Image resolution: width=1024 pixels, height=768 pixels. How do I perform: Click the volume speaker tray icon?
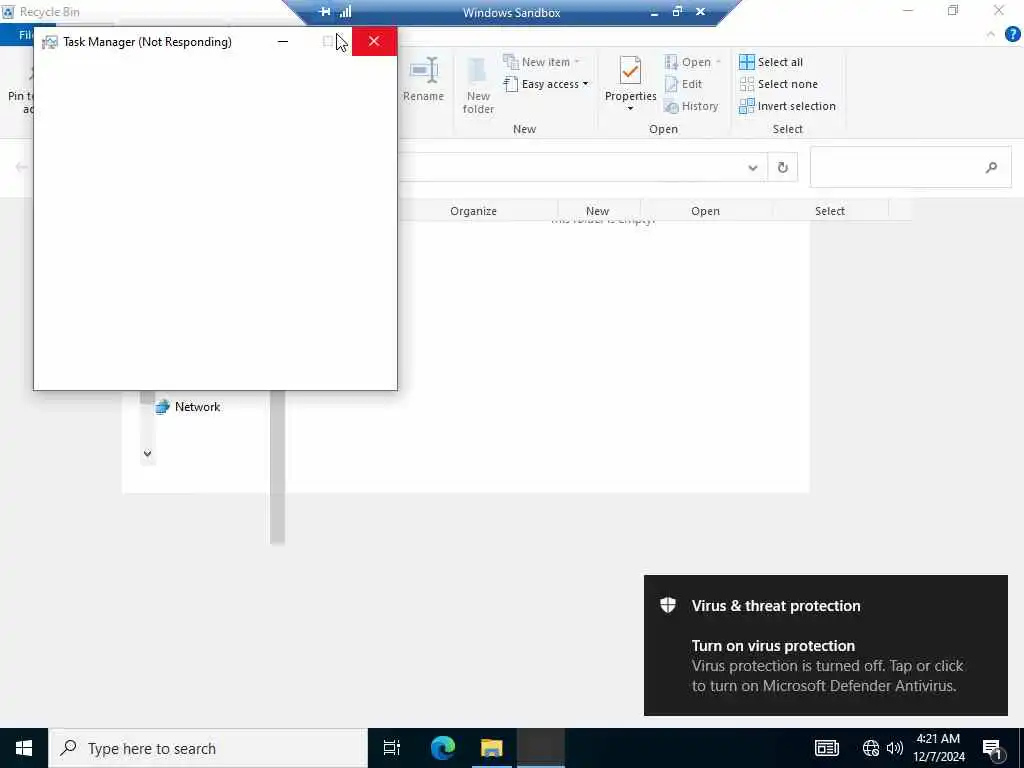coord(895,748)
